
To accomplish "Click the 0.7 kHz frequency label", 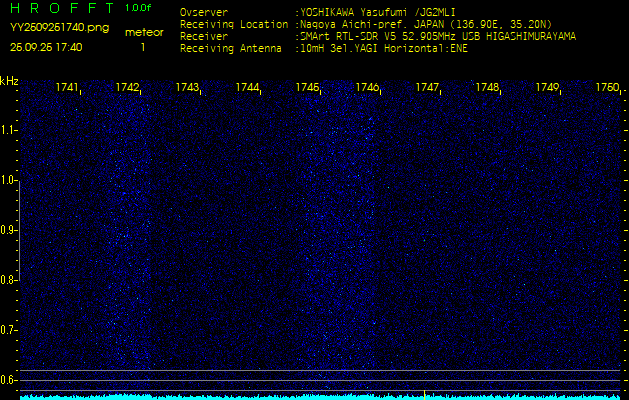I will [7, 330].
